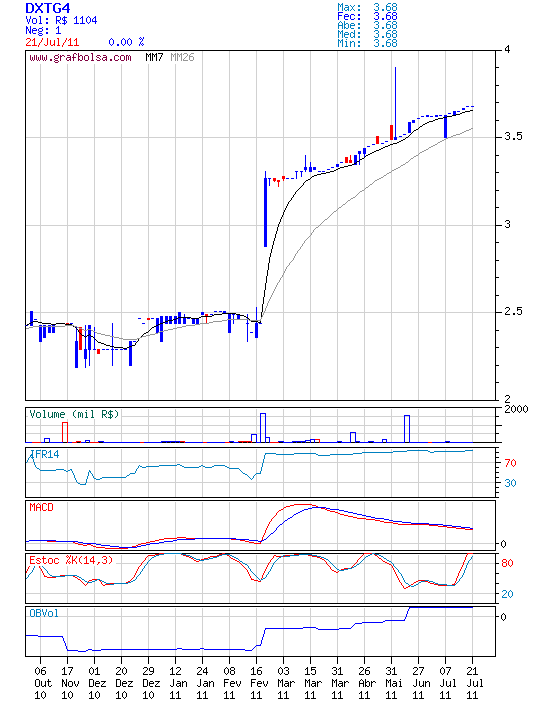Click the '29 Dez 10' date label
Viewport: 545px width, 720px height.
point(151,683)
